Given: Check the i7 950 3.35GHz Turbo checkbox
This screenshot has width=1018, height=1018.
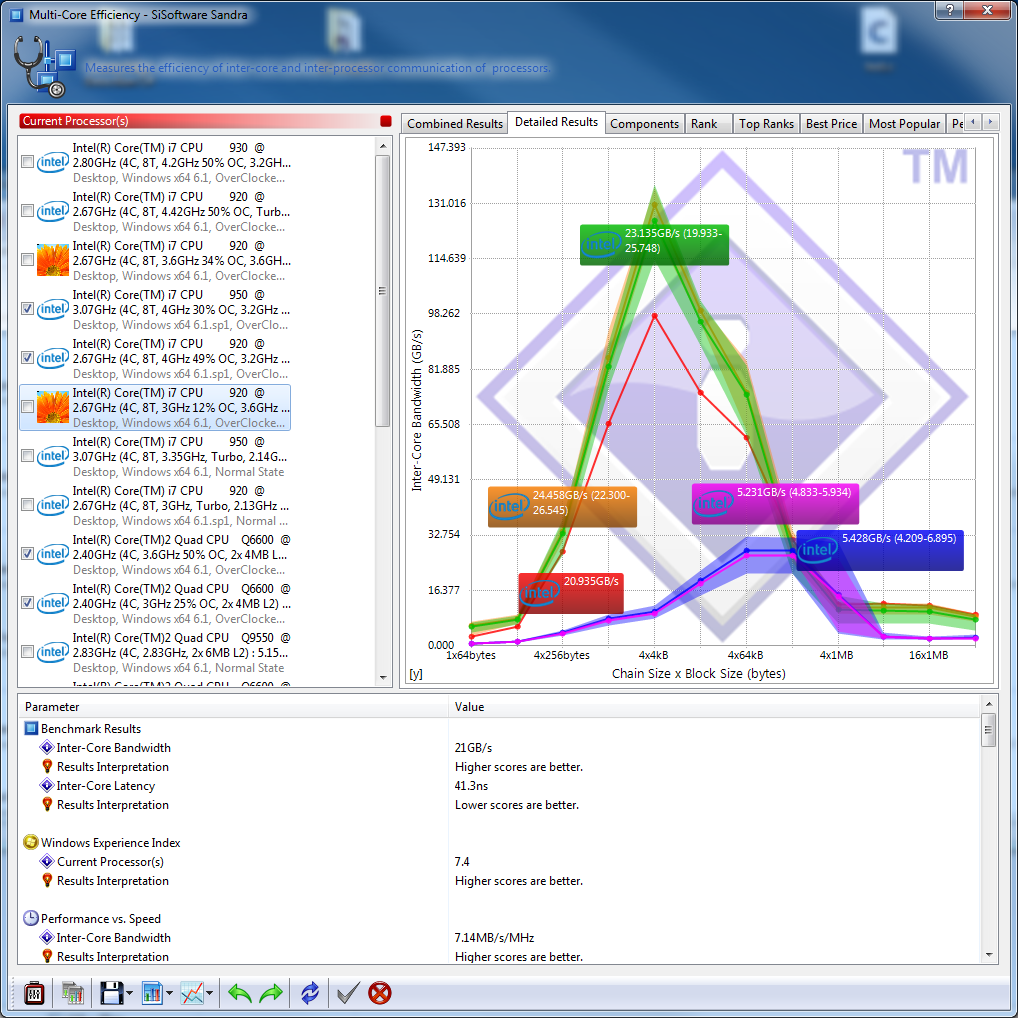Looking at the screenshot, I should 27,456.
